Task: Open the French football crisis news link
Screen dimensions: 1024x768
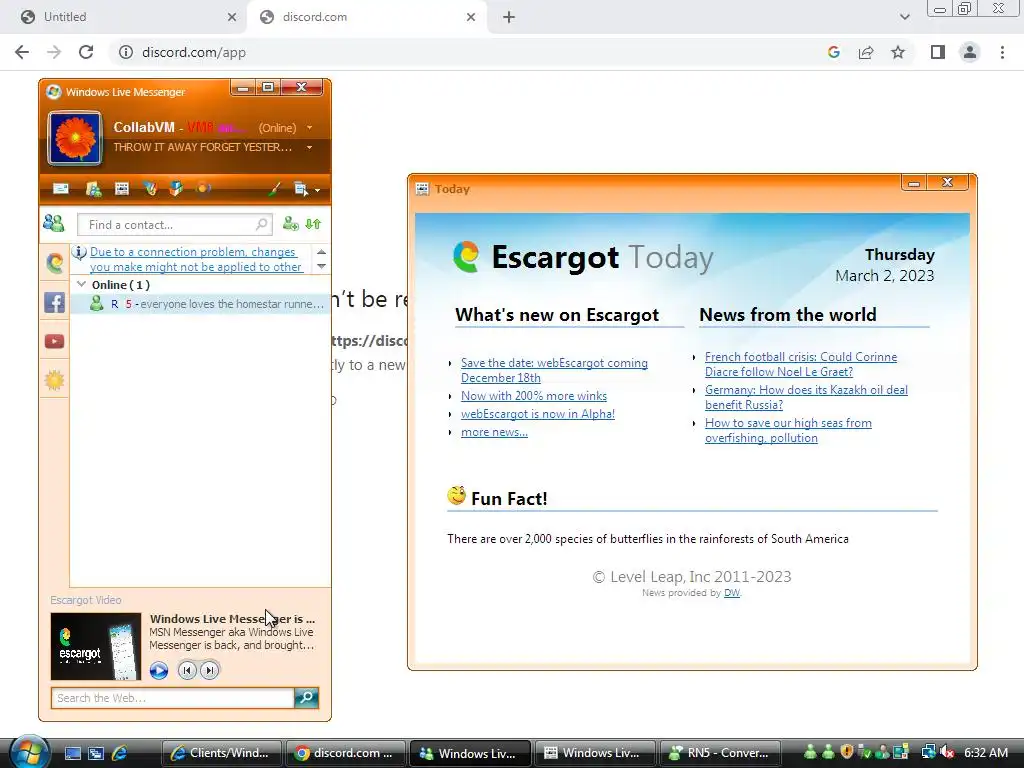Action: [801, 364]
